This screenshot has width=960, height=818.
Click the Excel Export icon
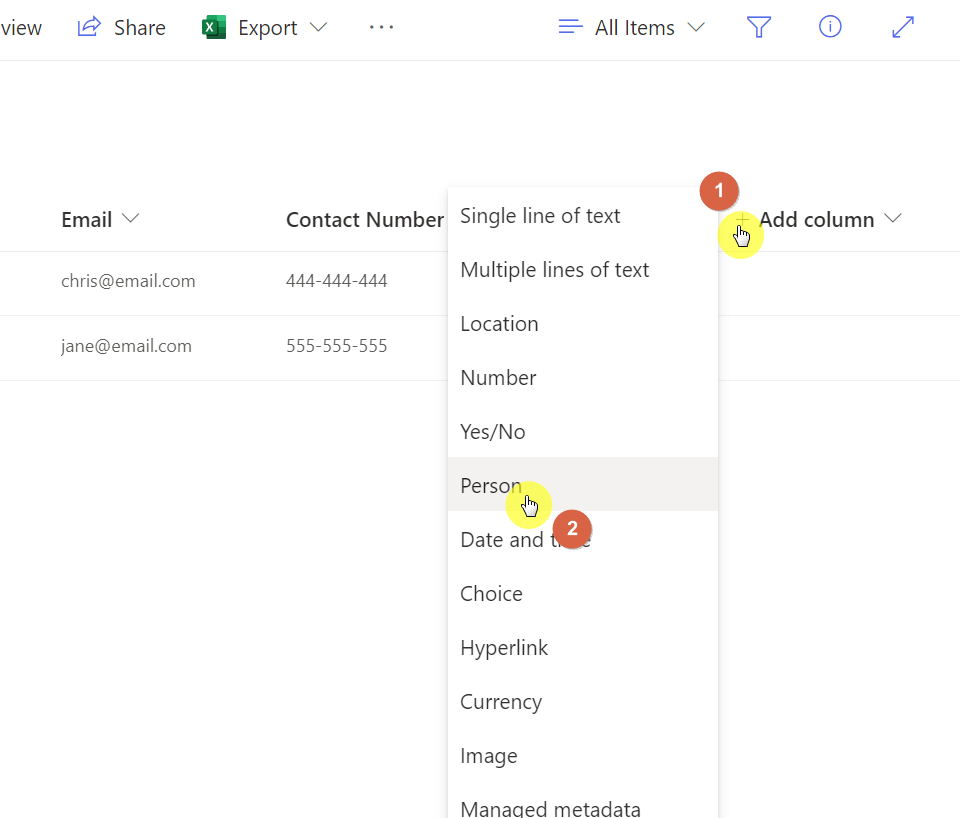214,28
